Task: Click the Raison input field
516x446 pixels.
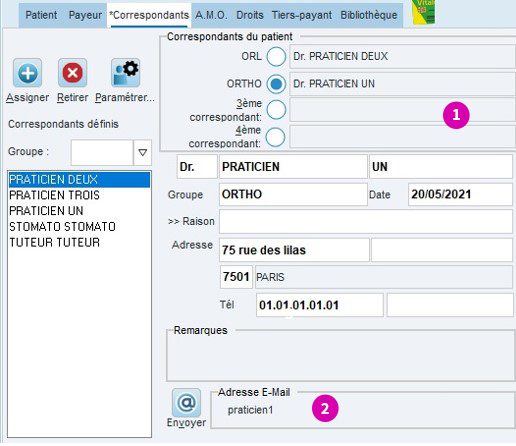Action: click(x=366, y=222)
